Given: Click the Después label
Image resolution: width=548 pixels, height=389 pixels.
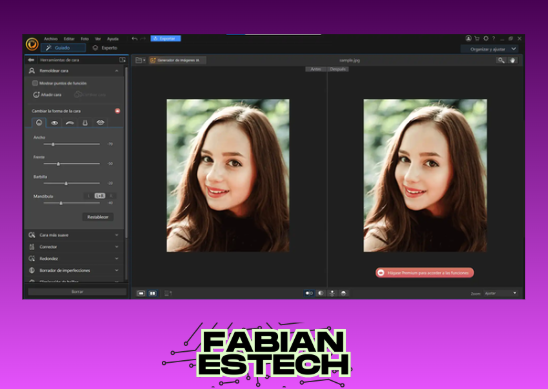Looking at the screenshot, I should (338, 69).
